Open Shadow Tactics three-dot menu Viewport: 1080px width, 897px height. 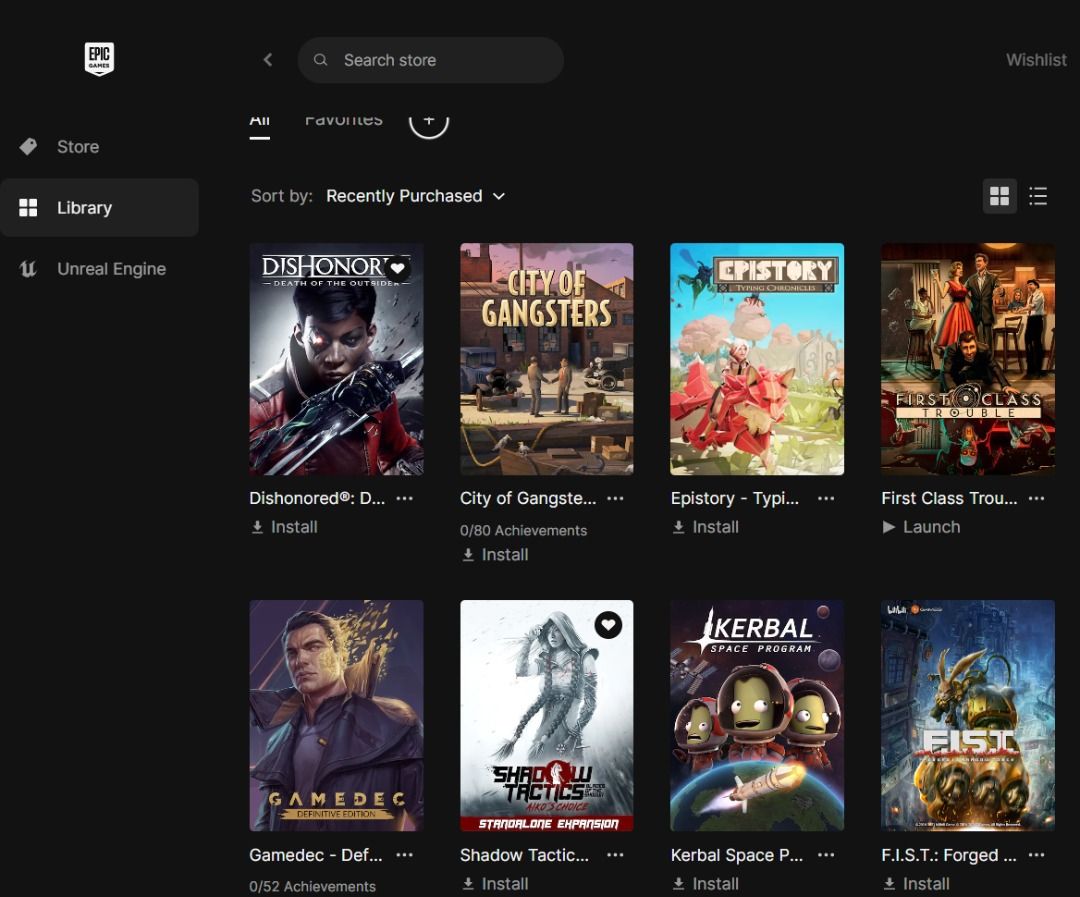pyautogui.click(x=615, y=855)
